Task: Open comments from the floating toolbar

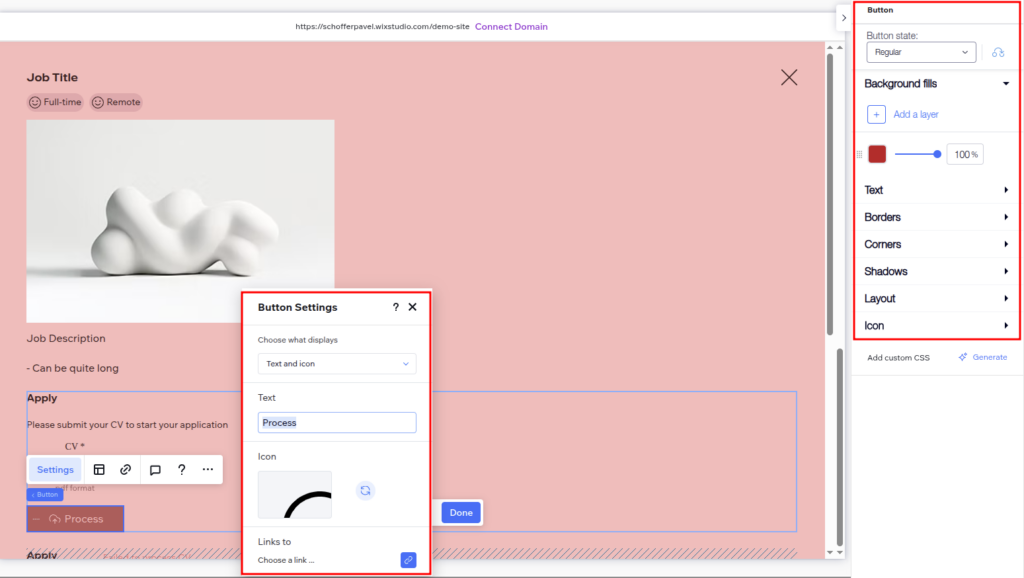Action: tap(155, 469)
